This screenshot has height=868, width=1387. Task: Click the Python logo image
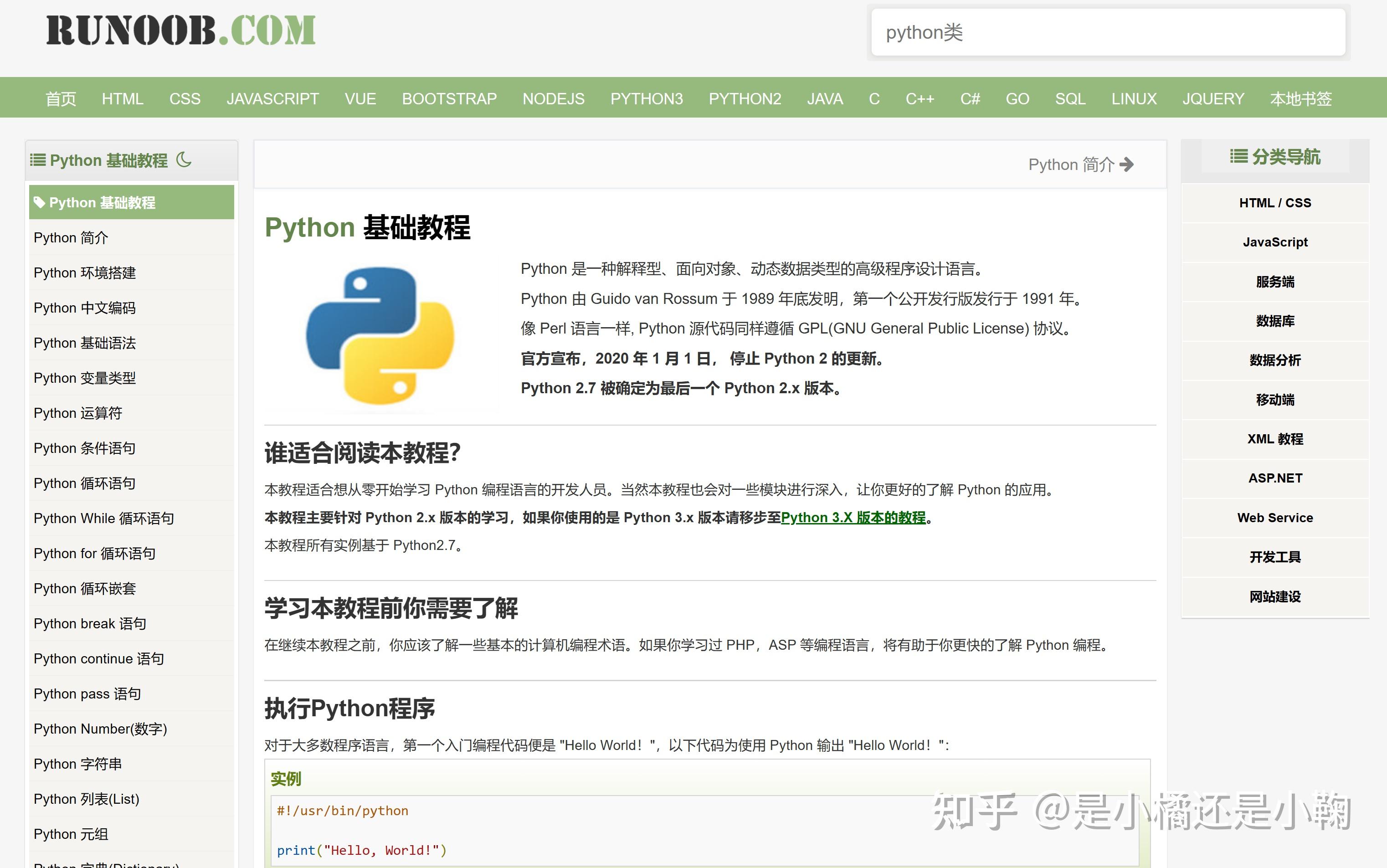pos(380,336)
